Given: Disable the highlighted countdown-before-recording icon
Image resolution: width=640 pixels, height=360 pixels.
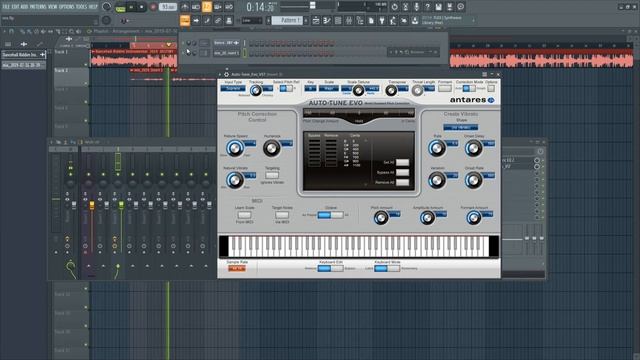Looking at the screenshot, I should (207, 7).
